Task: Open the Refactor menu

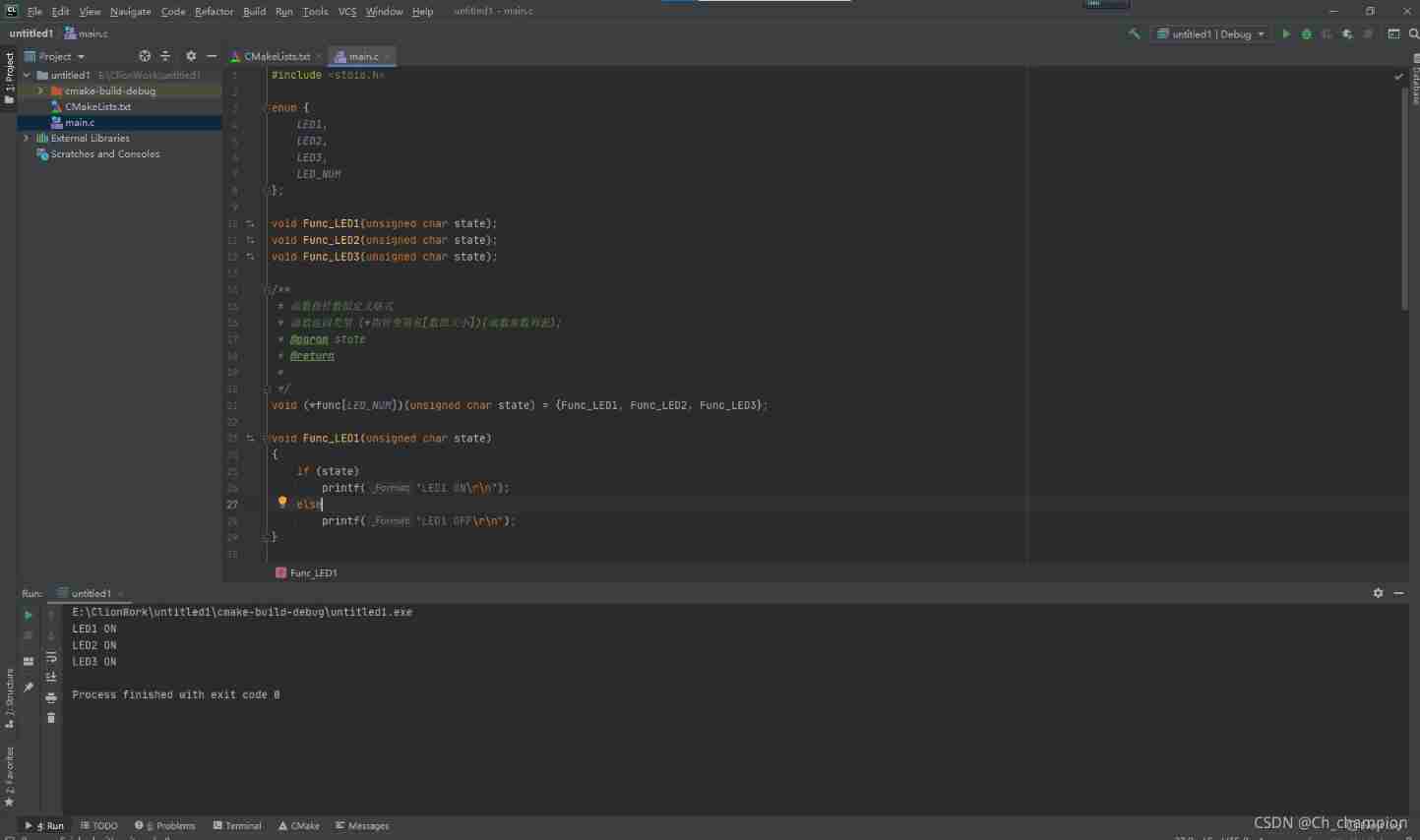Action: pyautogui.click(x=214, y=11)
